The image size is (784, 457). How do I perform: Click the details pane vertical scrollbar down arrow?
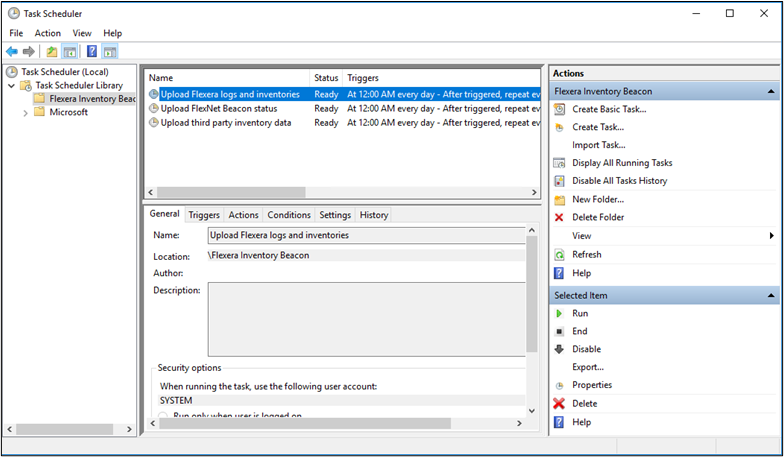click(532, 411)
